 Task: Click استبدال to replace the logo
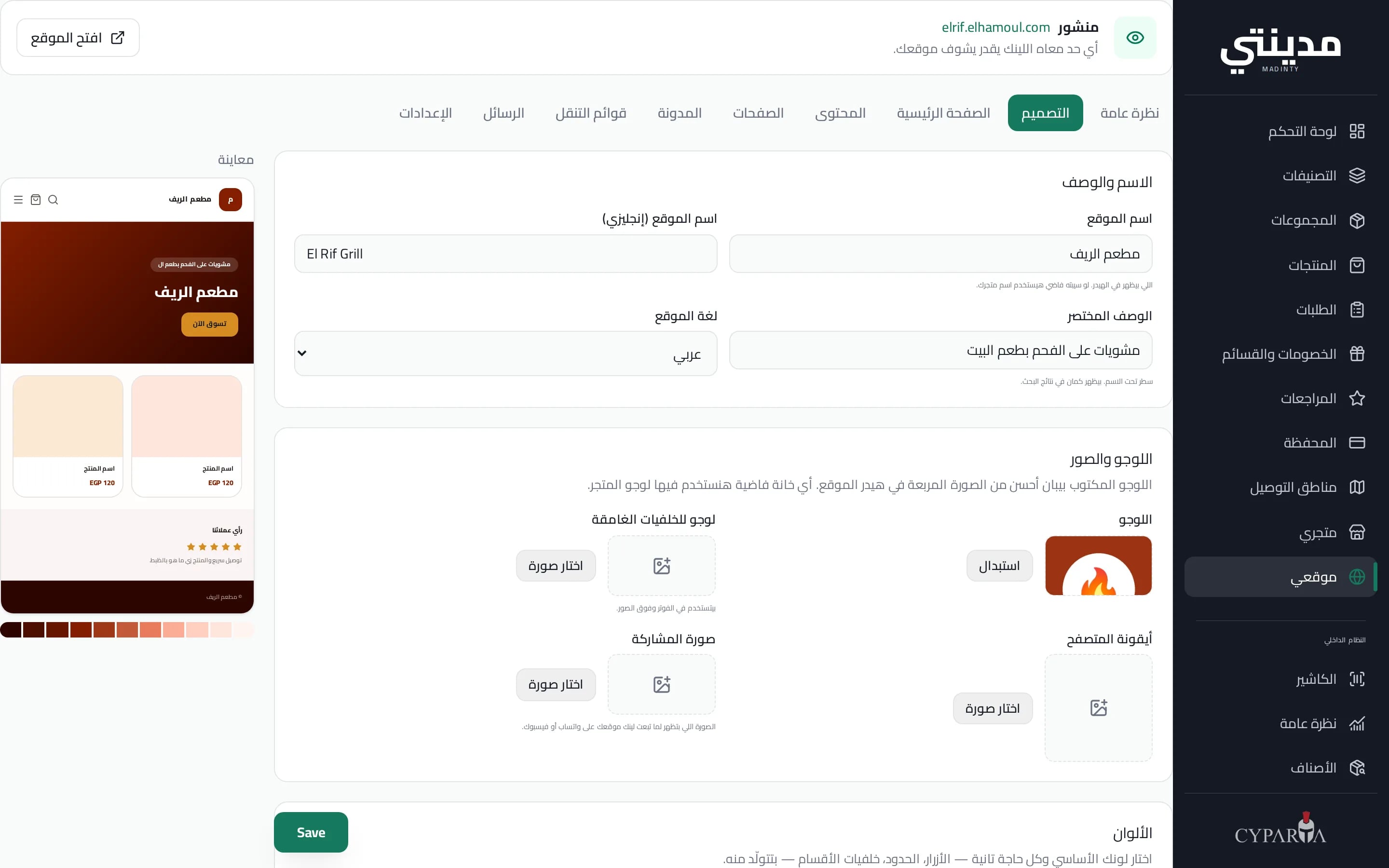coord(999,566)
